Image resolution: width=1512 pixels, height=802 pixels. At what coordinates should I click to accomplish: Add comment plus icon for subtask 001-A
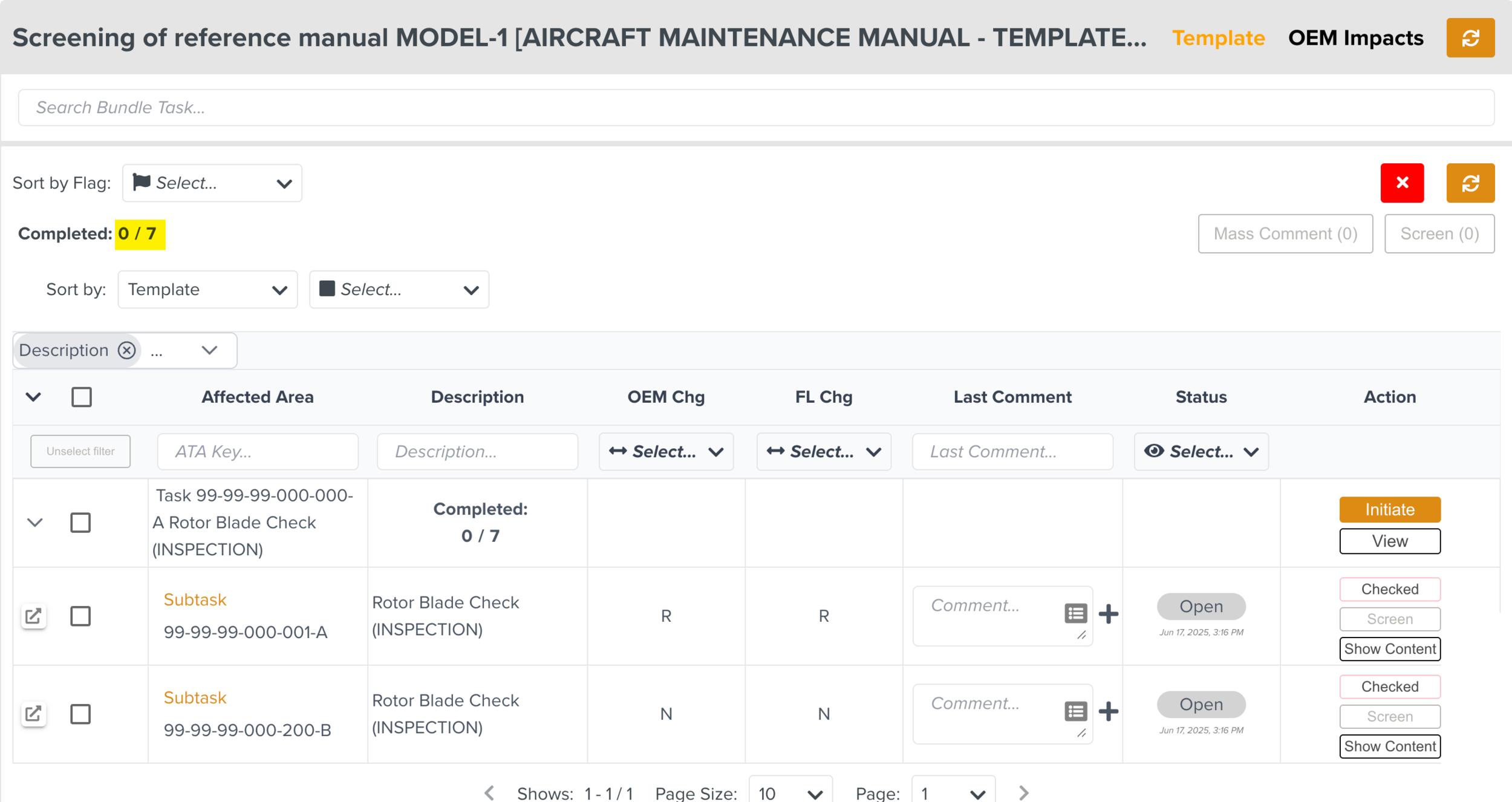[x=1108, y=614]
